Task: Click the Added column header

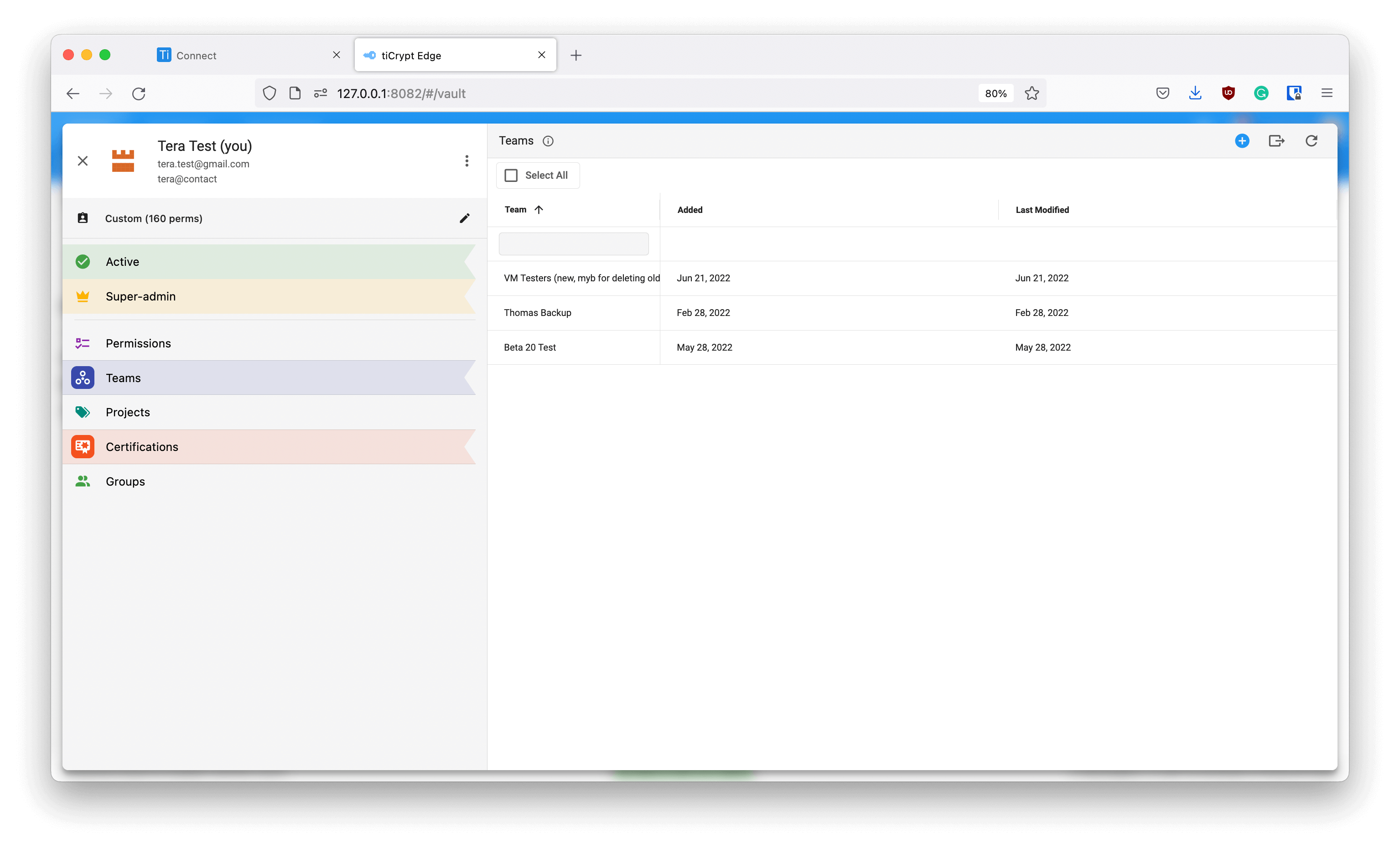Action: [x=690, y=210]
